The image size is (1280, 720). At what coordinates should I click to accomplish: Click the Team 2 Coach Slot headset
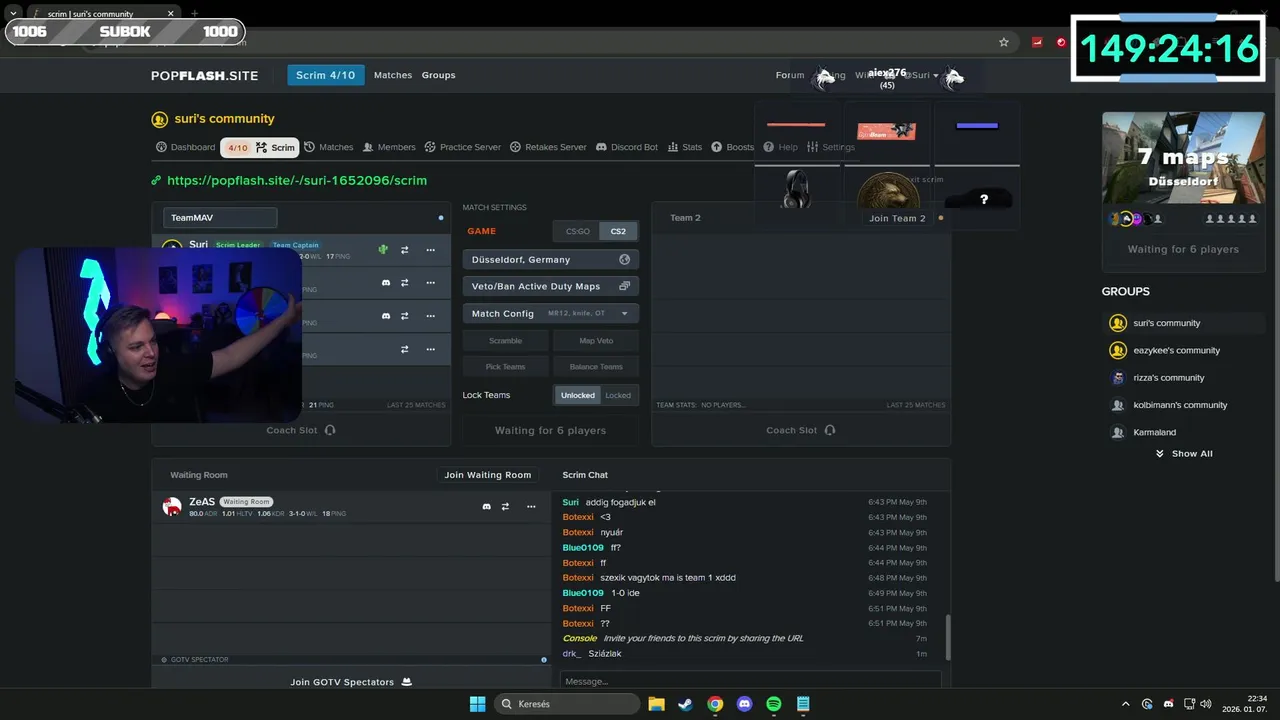[x=830, y=430]
